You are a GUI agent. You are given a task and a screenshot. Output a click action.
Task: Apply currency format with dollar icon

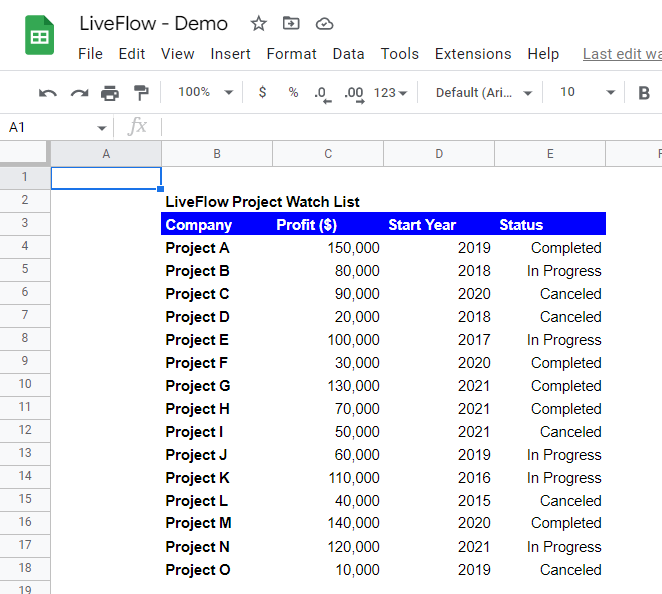click(262, 92)
